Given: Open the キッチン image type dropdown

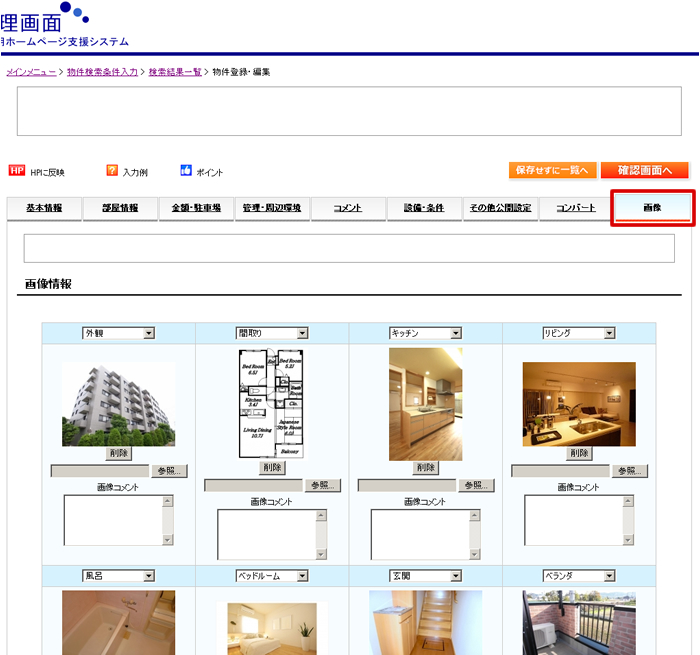Looking at the screenshot, I should [425, 333].
